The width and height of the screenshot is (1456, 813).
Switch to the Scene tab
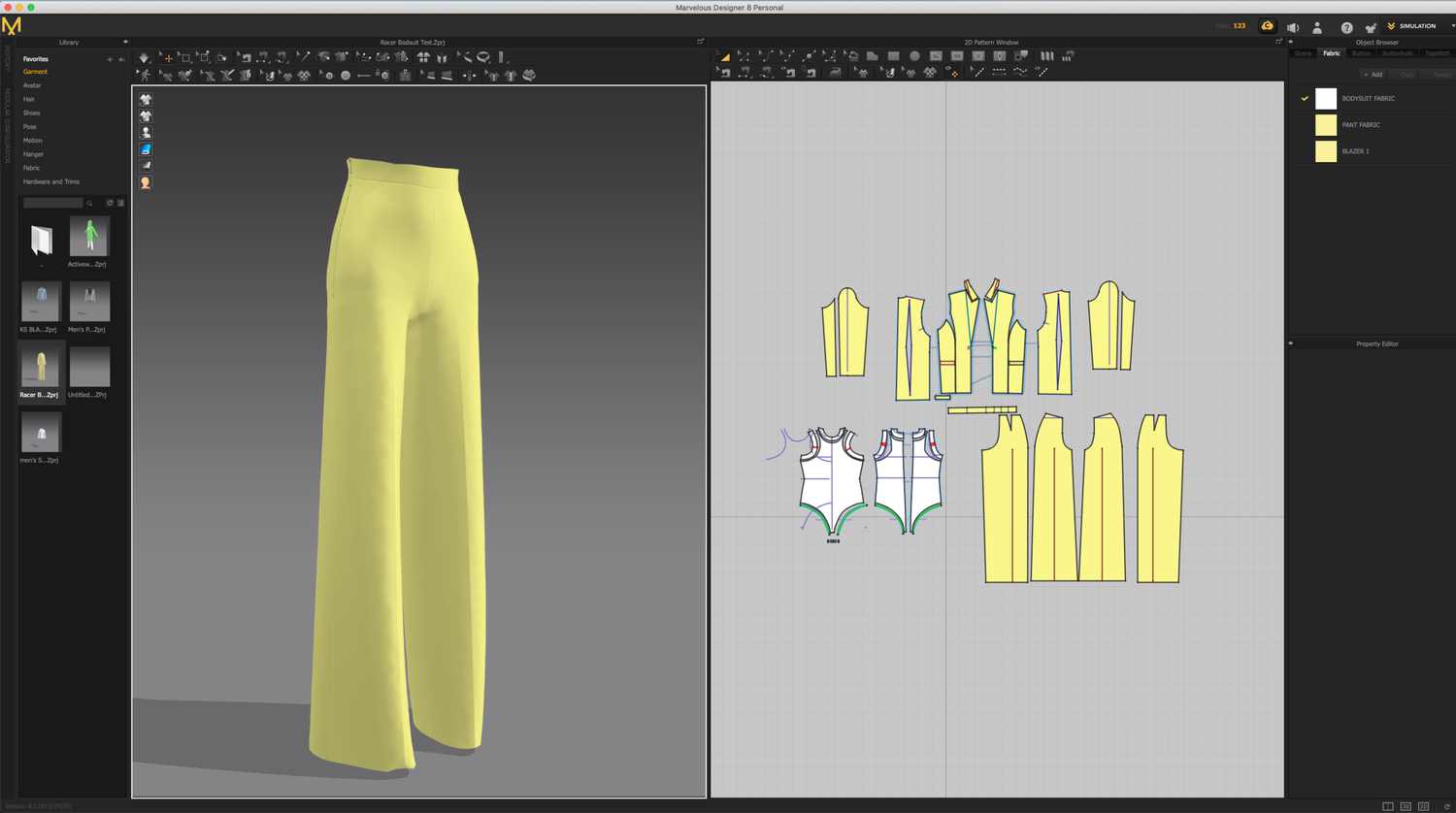(x=1303, y=53)
